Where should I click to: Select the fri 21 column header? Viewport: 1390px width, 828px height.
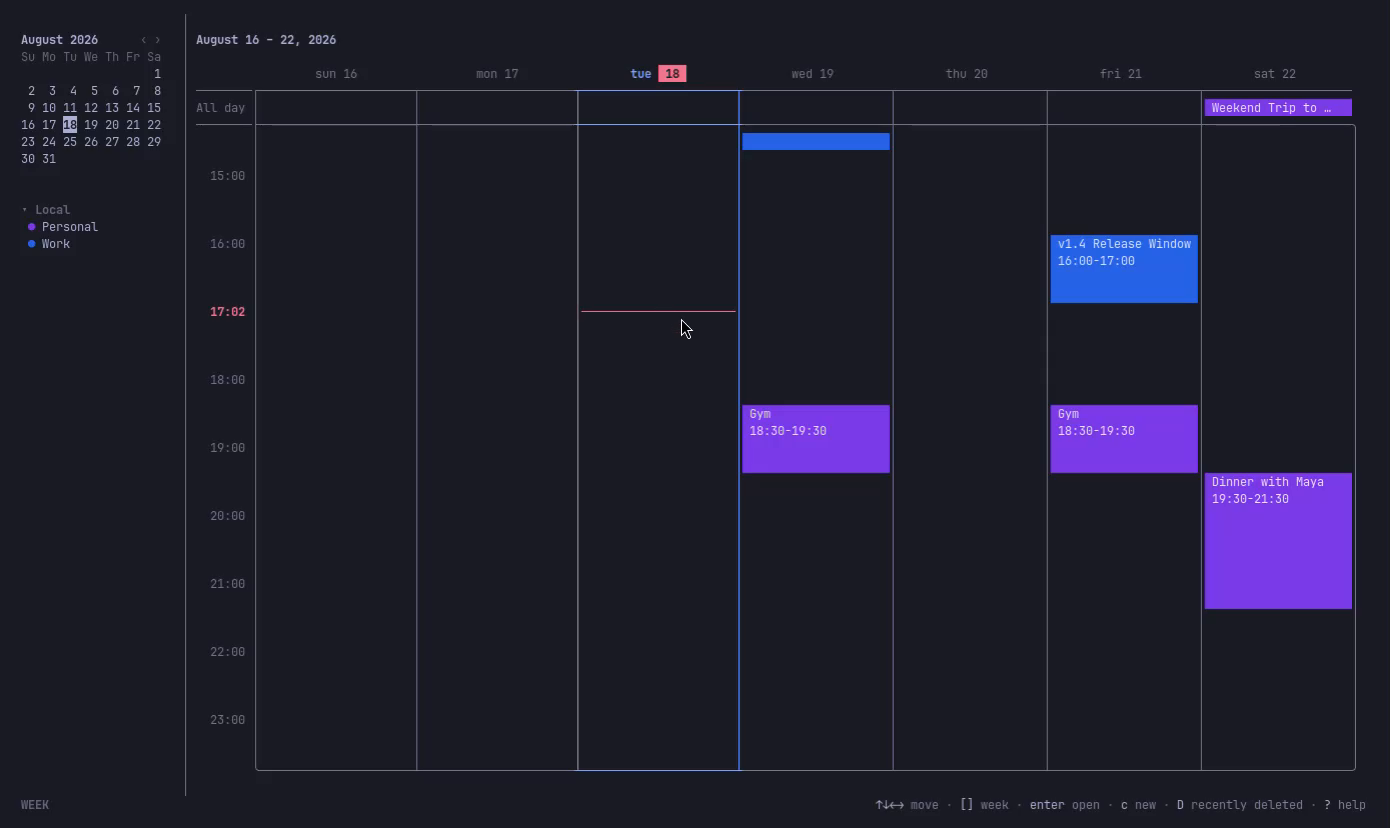(1120, 74)
